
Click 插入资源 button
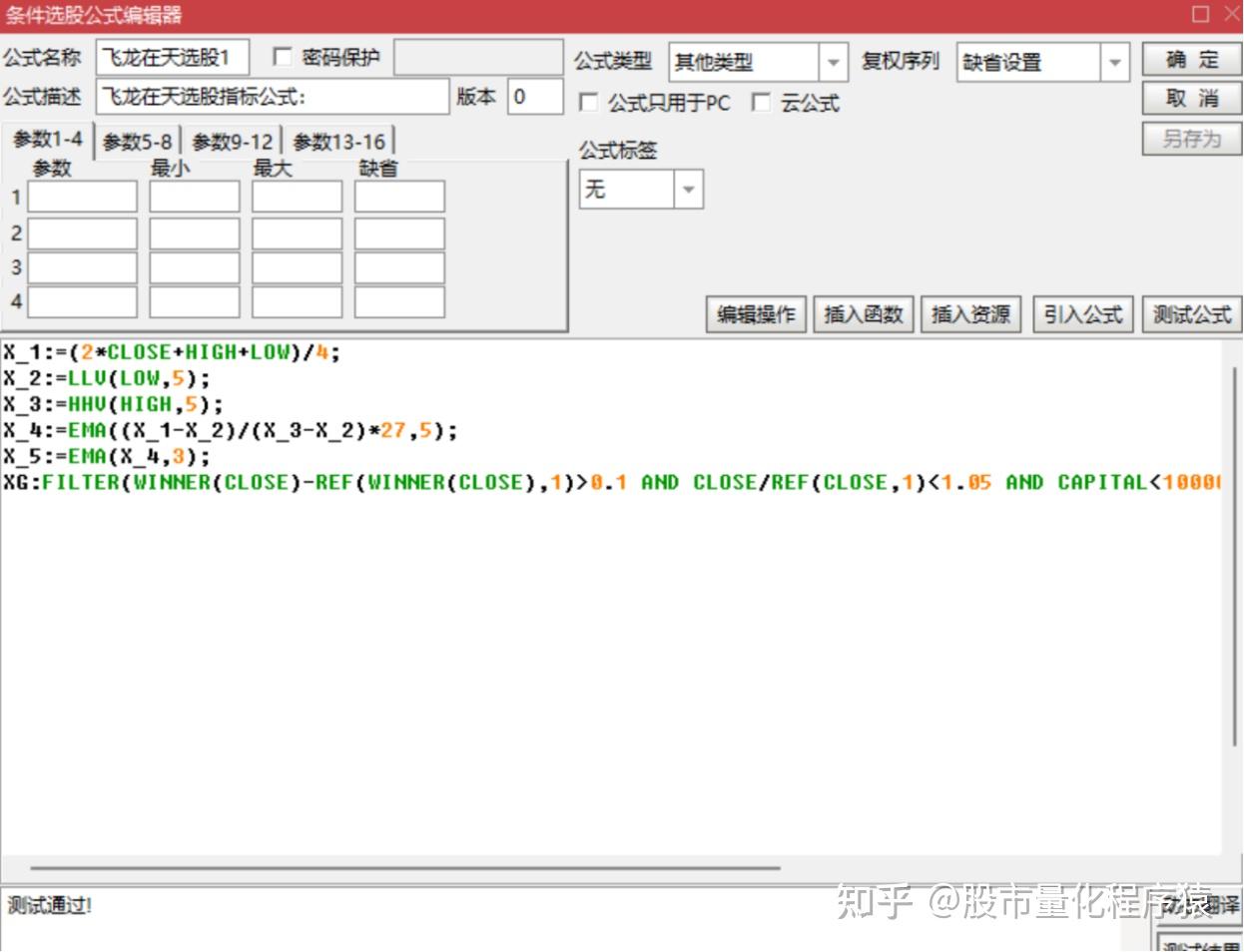click(970, 314)
